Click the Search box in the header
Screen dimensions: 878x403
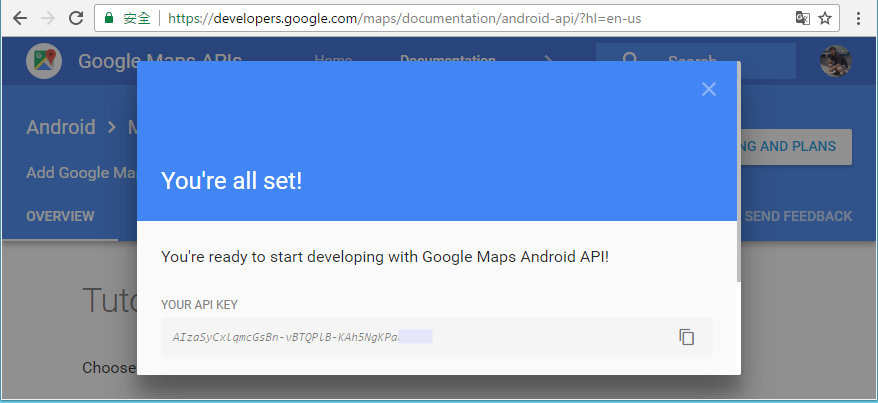coord(695,60)
